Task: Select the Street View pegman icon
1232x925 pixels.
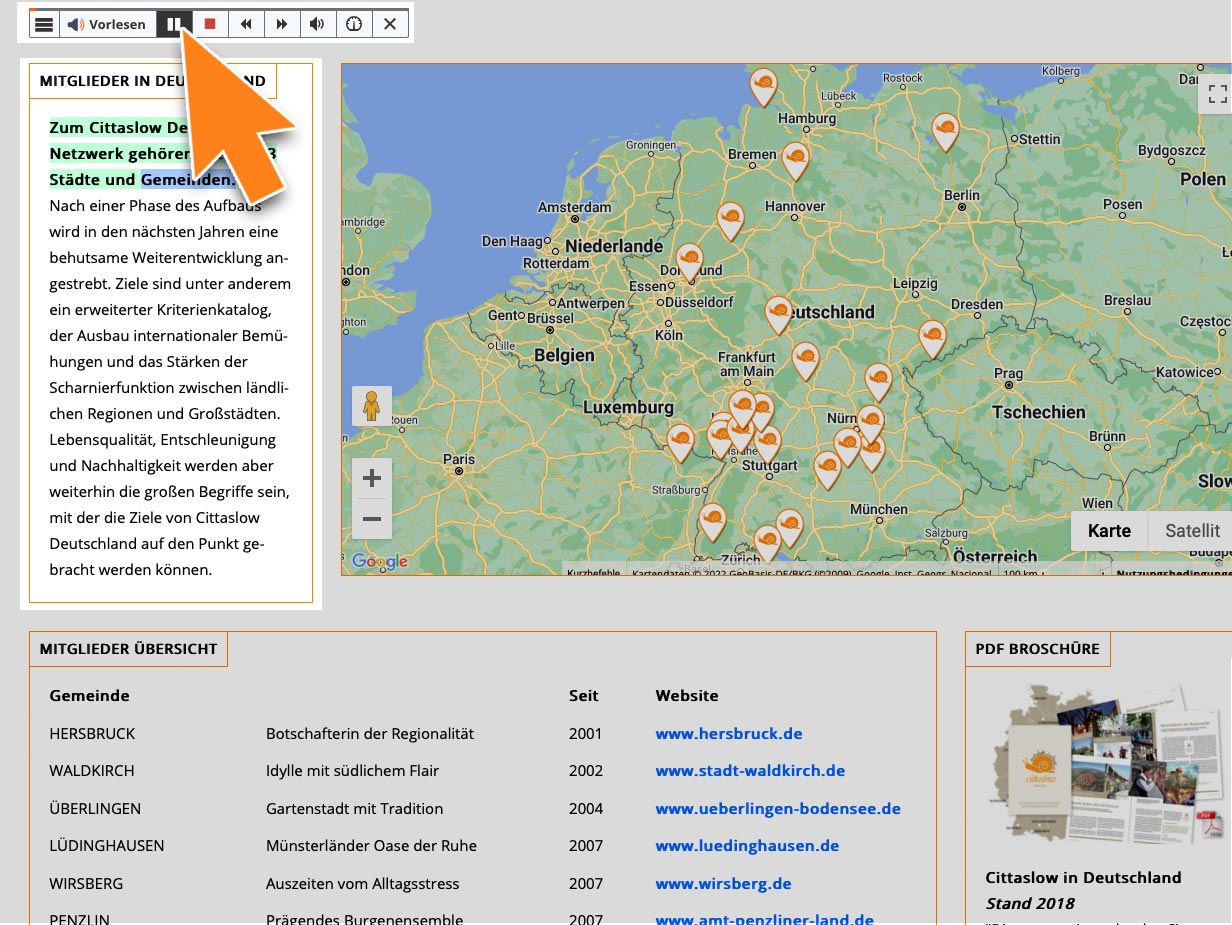Action: point(372,407)
